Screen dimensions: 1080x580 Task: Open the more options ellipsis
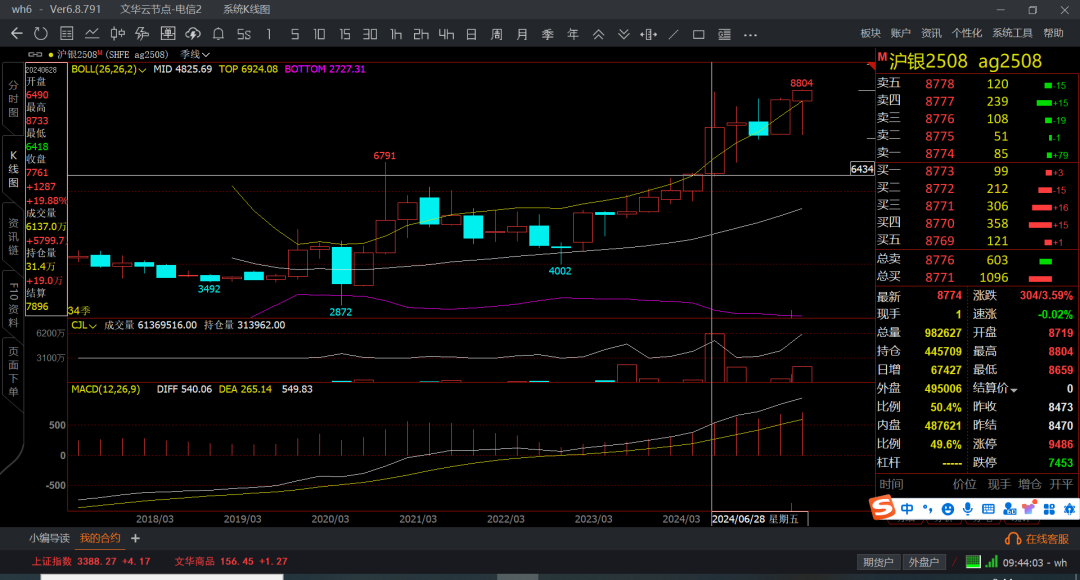[x=750, y=34]
